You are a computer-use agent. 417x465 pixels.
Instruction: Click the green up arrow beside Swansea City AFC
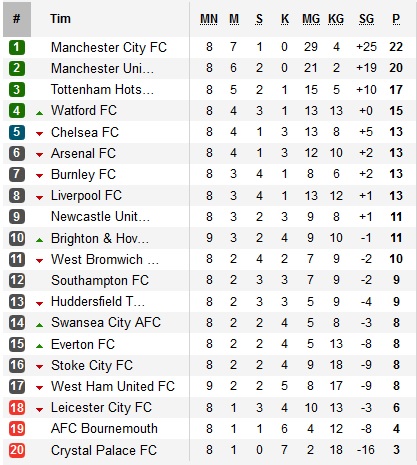pos(39,325)
